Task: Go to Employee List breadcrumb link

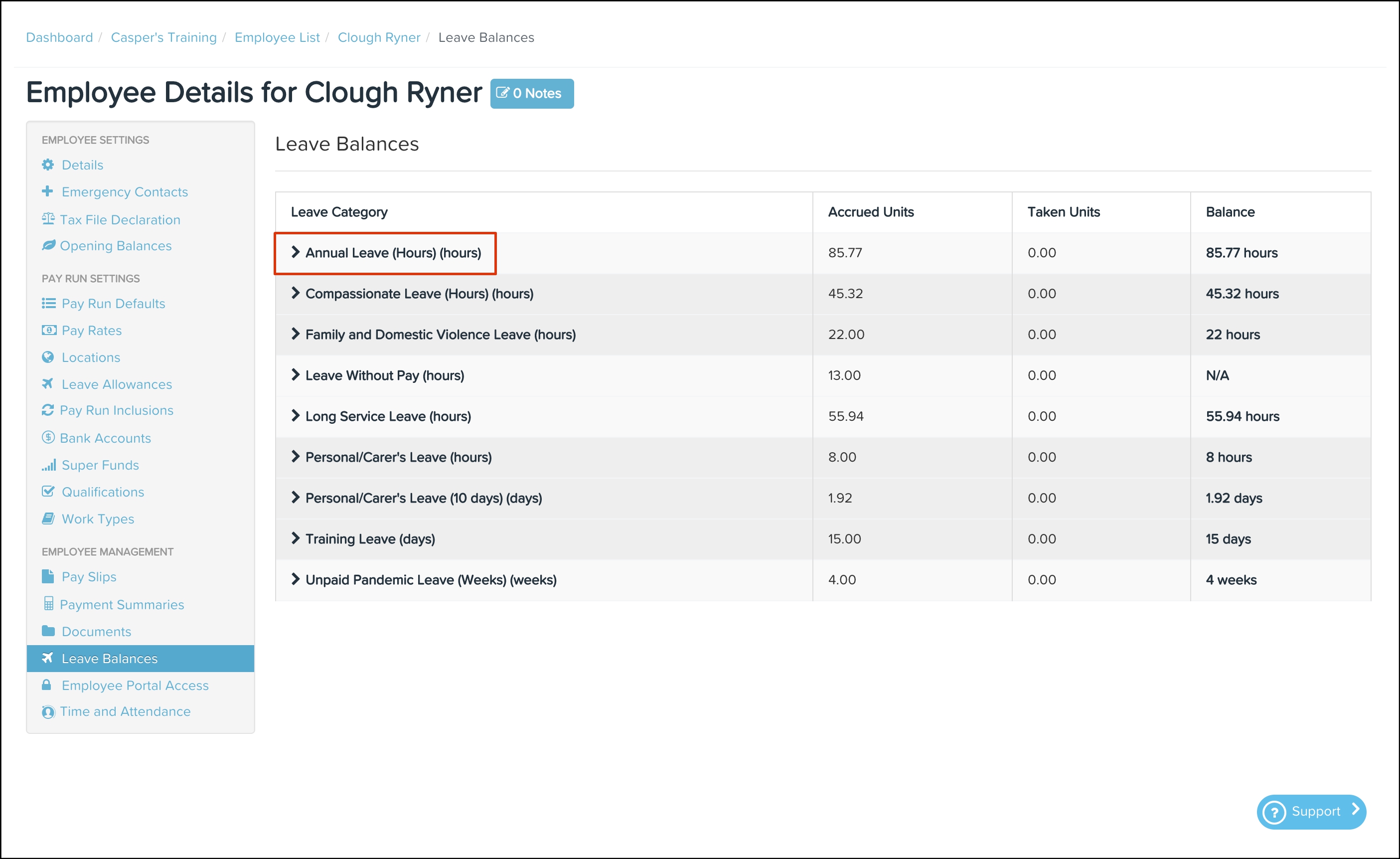Action: (x=277, y=37)
